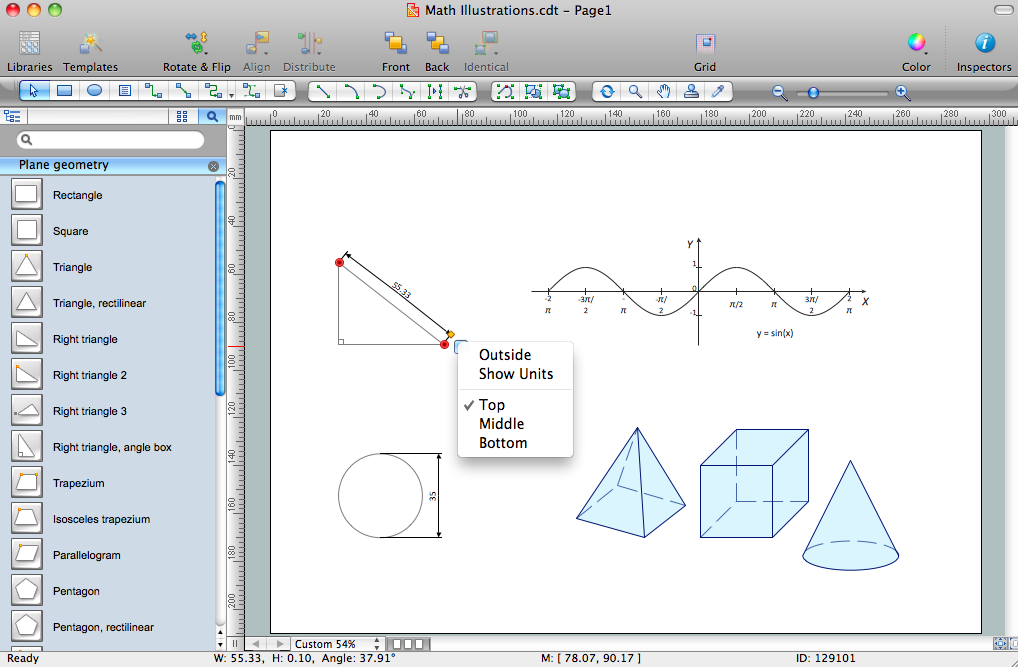1018x667 pixels.
Task: Select the checked Top option
Action: tap(492, 405)
